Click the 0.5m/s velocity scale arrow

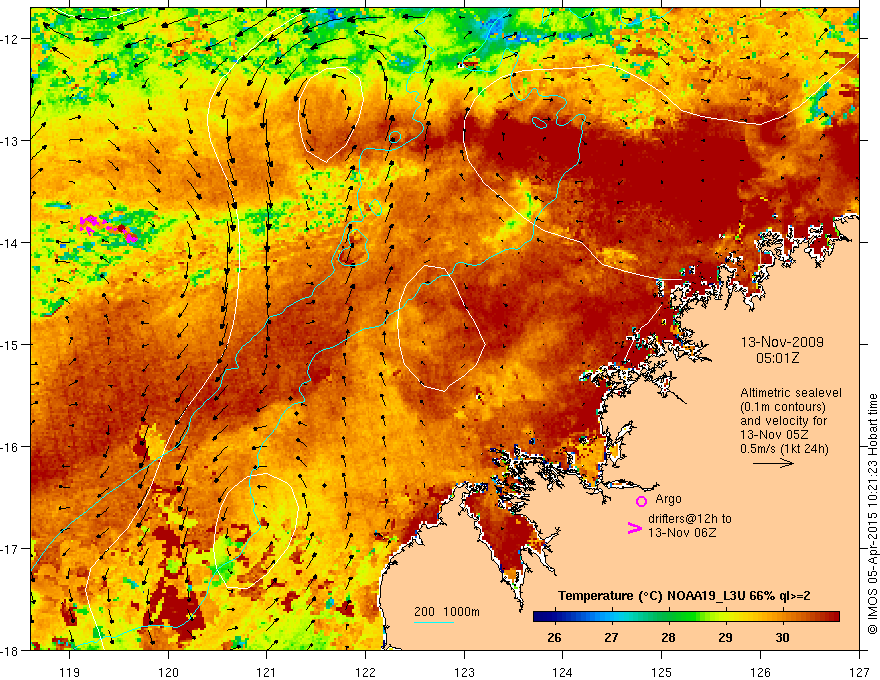(x=773, y=463)
